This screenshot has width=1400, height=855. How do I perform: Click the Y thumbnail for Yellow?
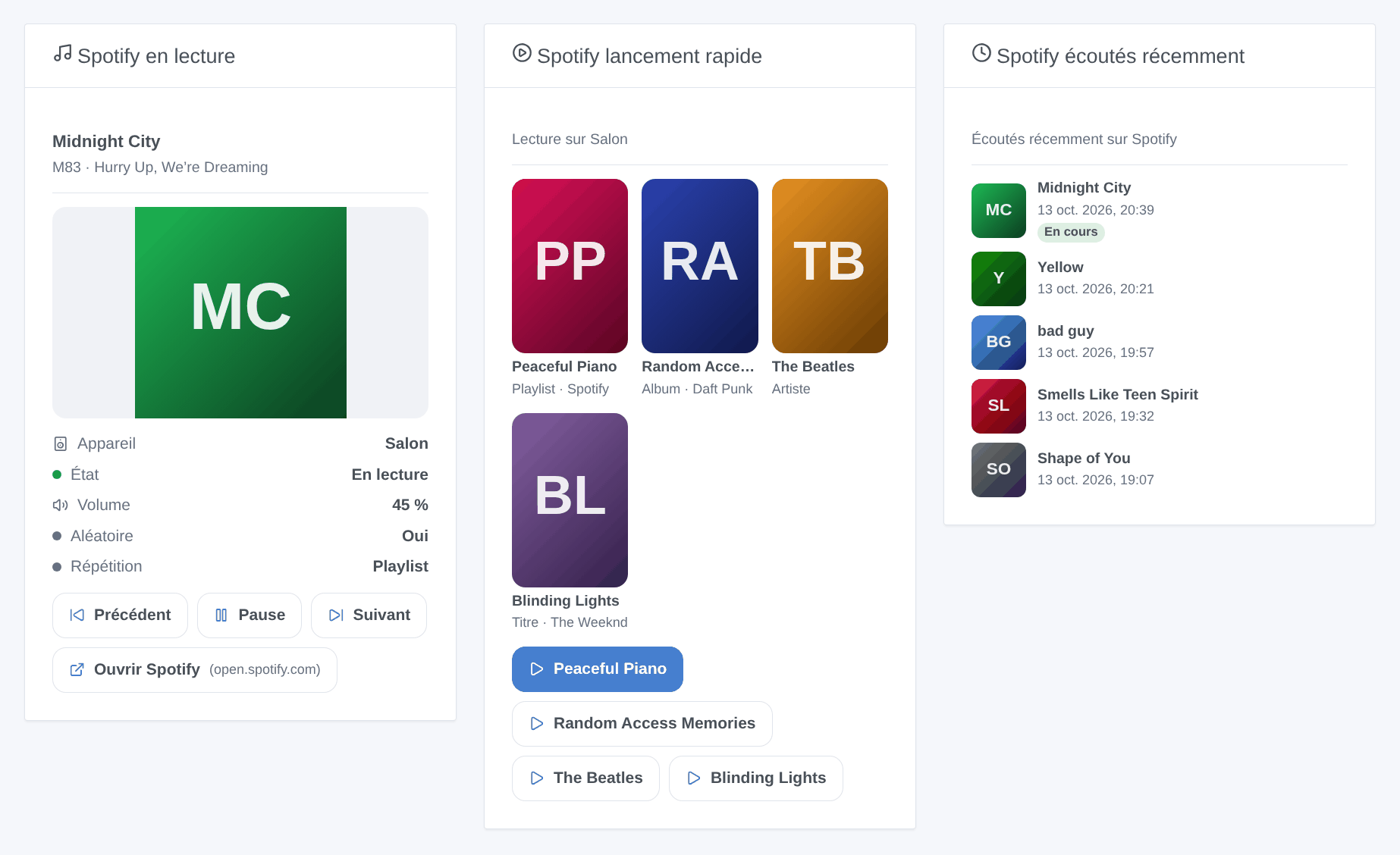tap(999, 279)
